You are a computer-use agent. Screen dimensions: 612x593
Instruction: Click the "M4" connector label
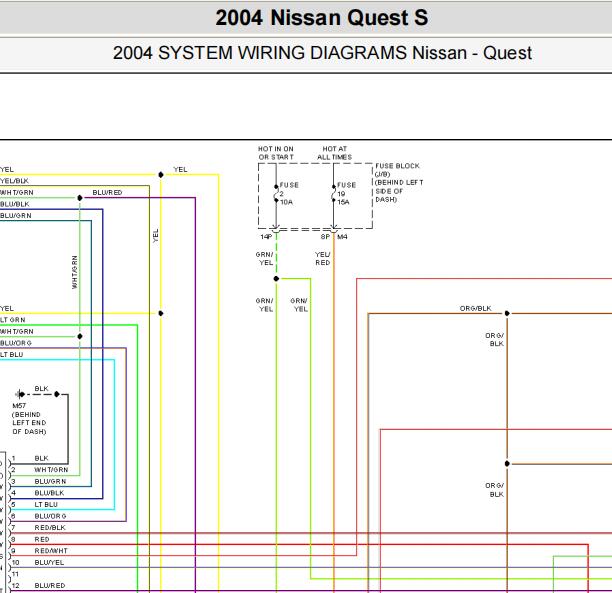coord(342,237)
